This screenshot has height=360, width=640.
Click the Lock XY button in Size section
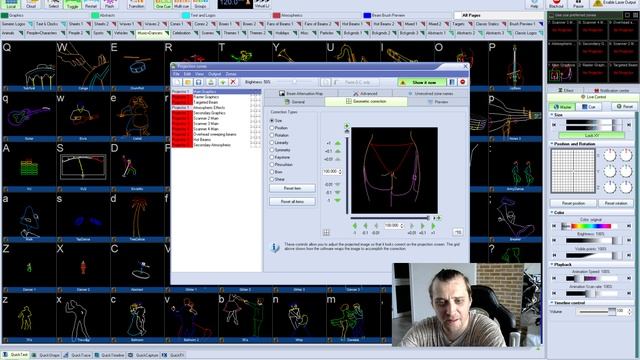591,135
